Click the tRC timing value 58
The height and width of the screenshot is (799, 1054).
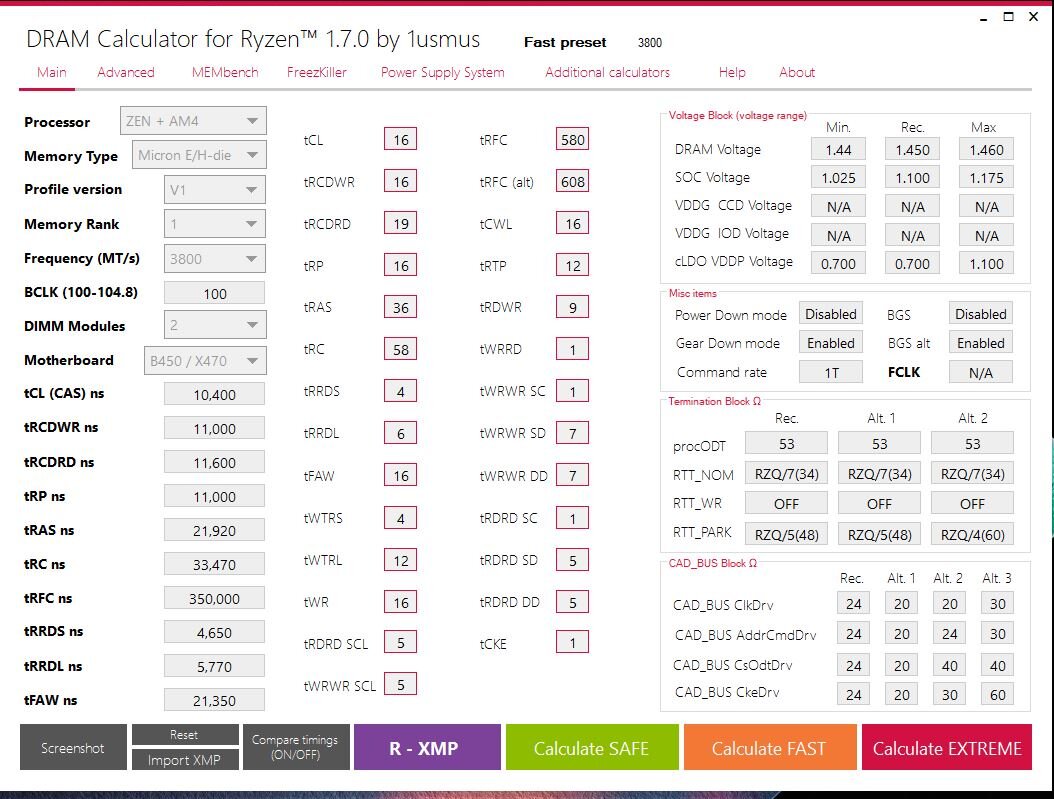(401, 349)
